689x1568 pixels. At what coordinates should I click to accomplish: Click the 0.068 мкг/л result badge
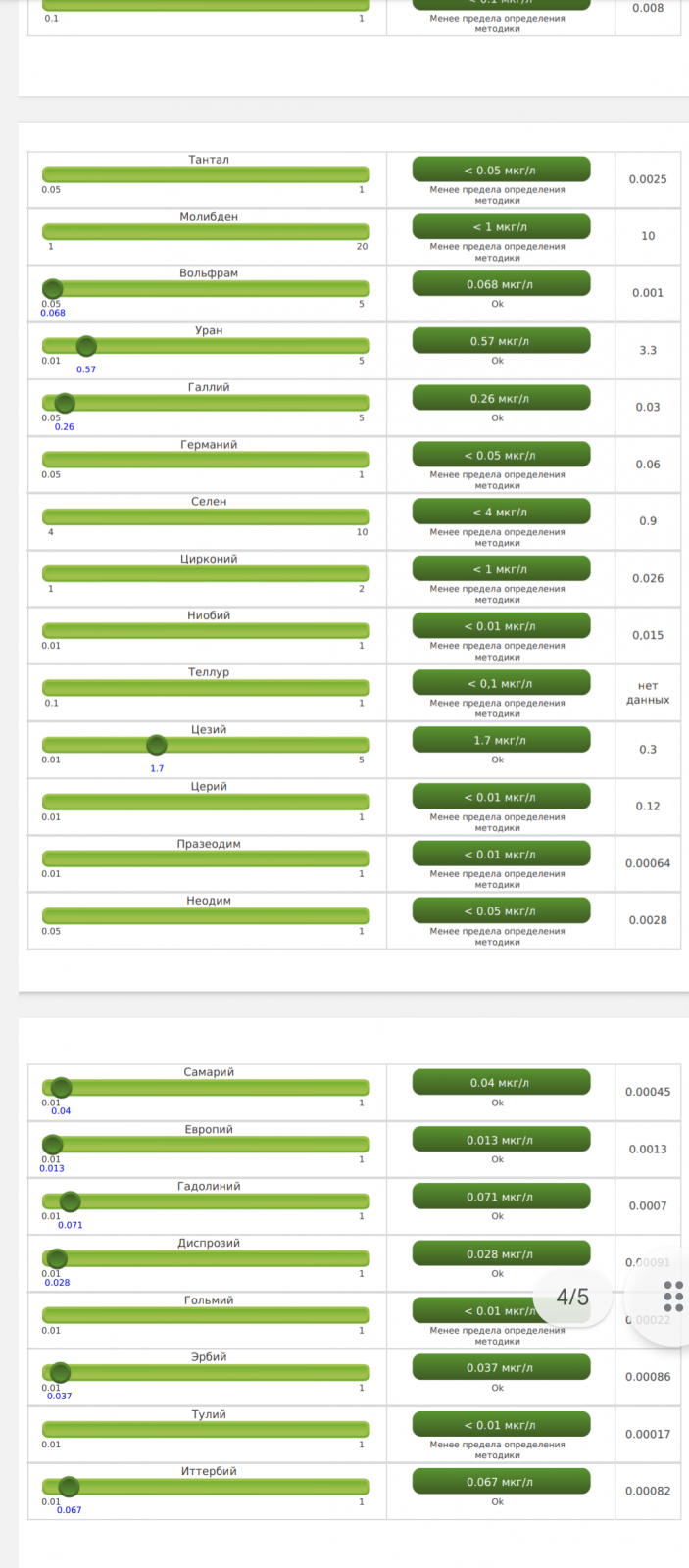(501, 284)
